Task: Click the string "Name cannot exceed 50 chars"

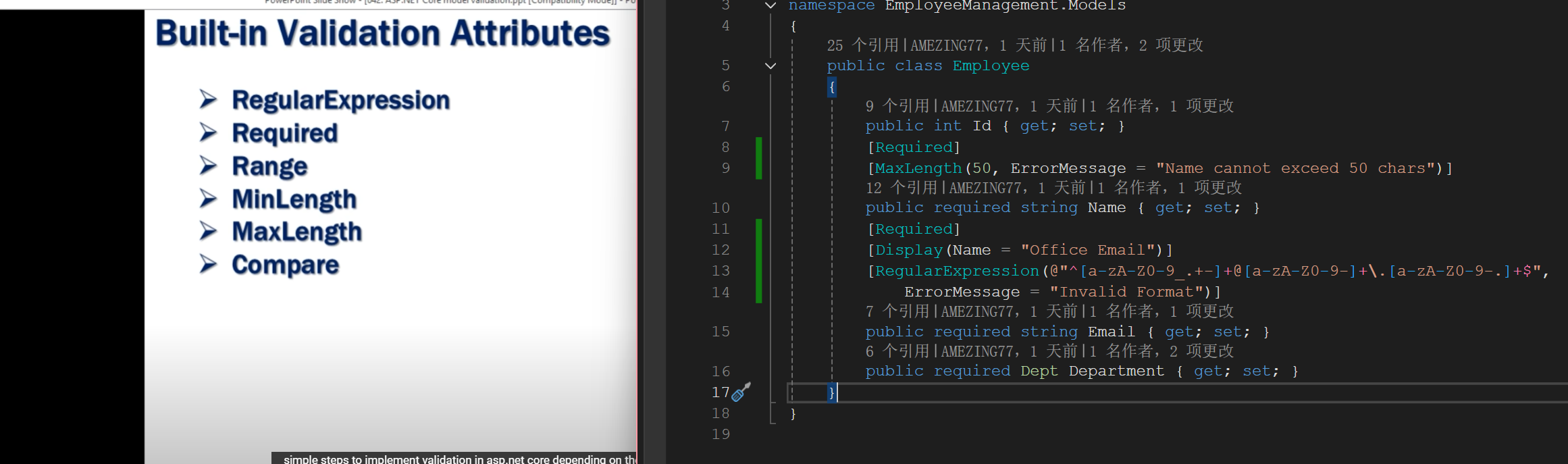Action: pos(1295,168)
